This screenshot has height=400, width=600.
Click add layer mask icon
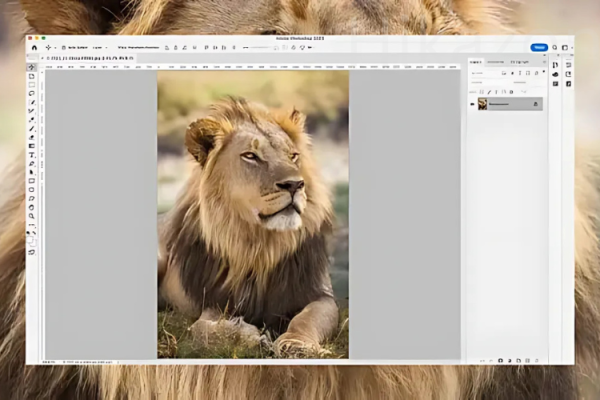tap(500, 361)
